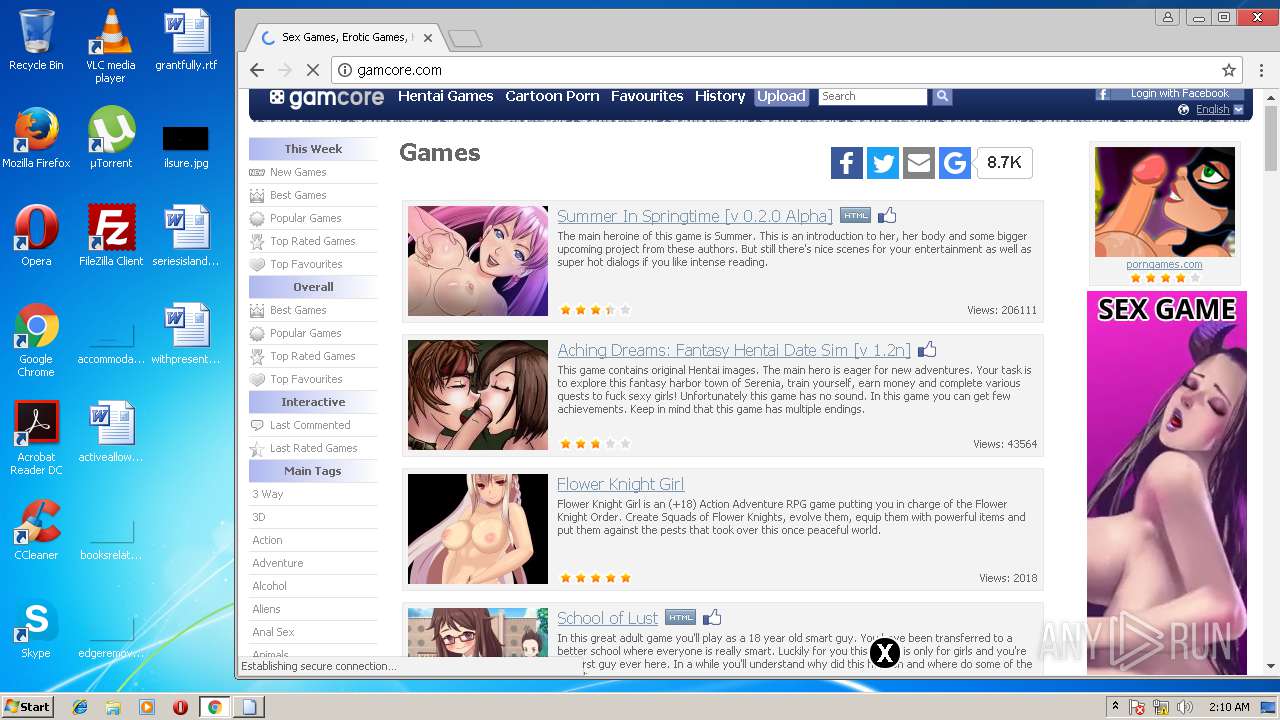Click the Upload button in the navbar

point(781,96)
